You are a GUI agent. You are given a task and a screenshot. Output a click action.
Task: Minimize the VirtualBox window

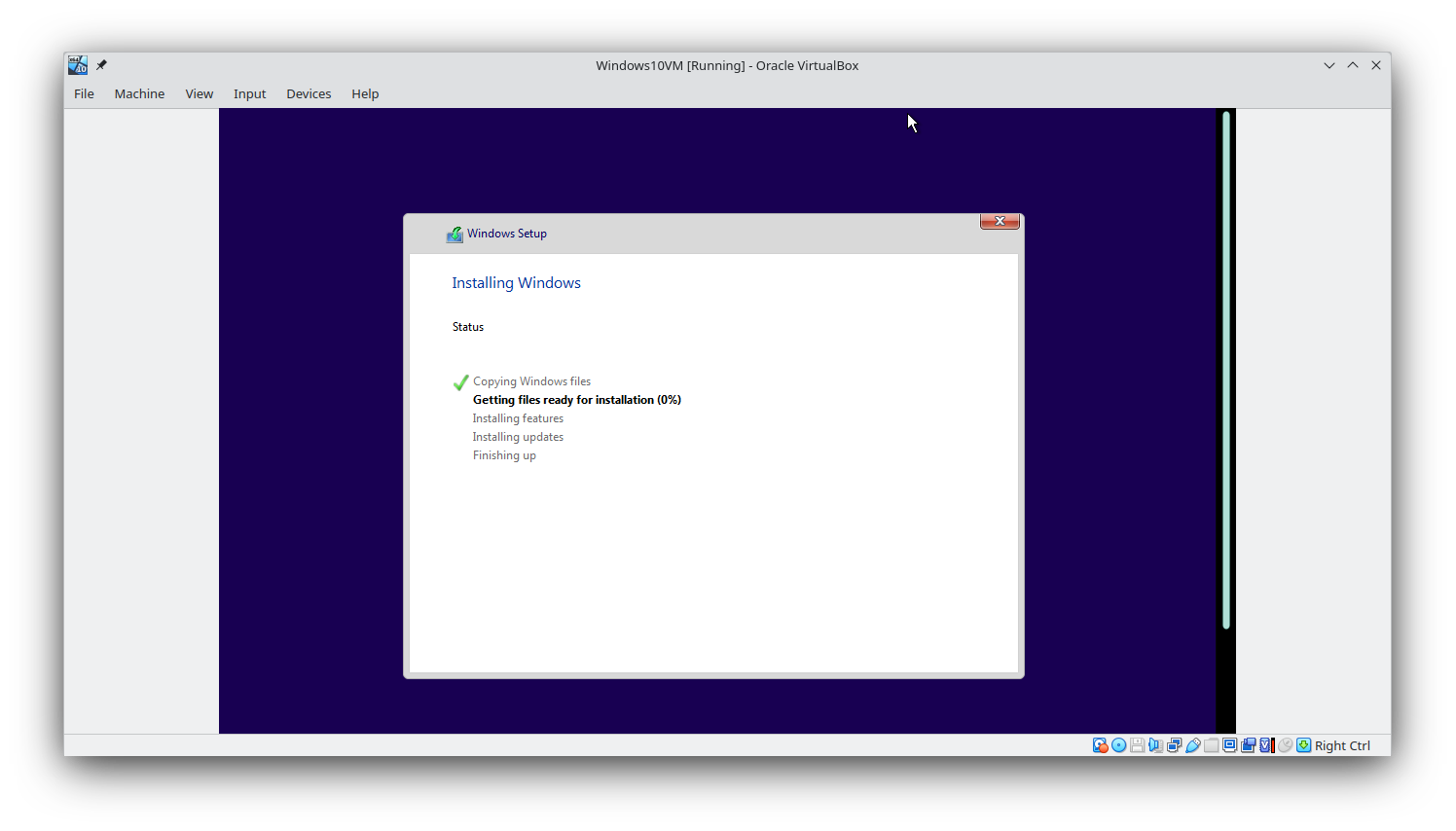click(1329, 65)
